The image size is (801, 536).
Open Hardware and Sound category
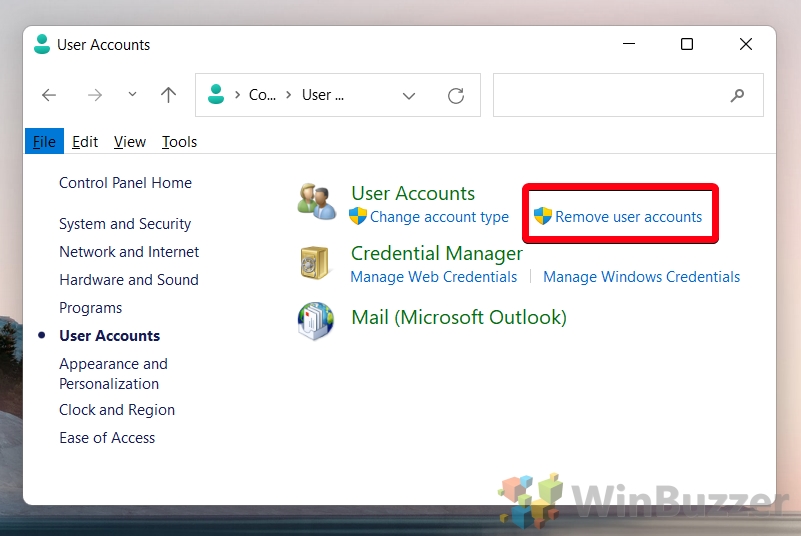[x=129, y=280]
